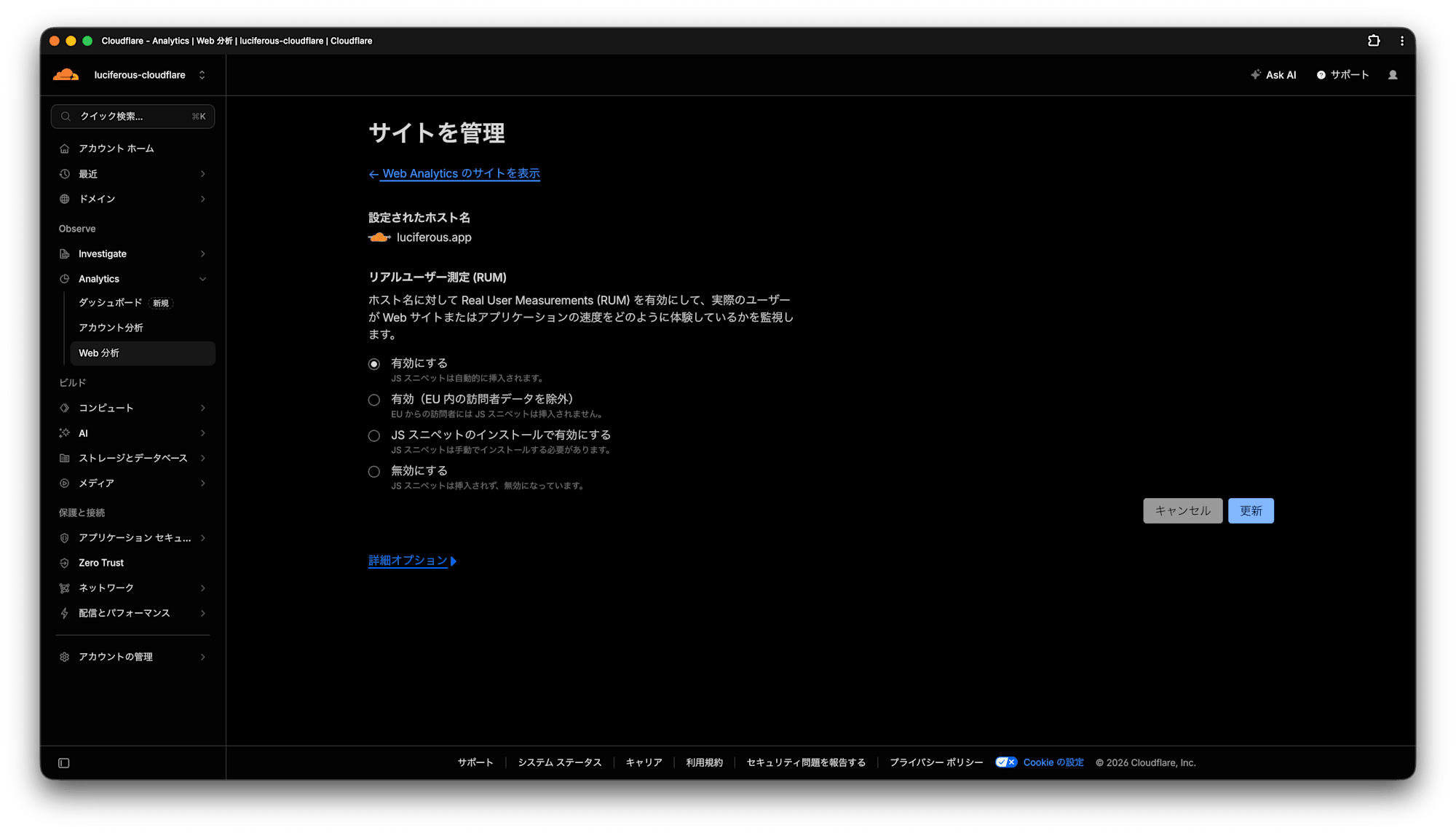Viewport: 1456px width, 833px height.
Task: Toggle the Cookie settings switch icon in footer
Action: pos(1006,762)
